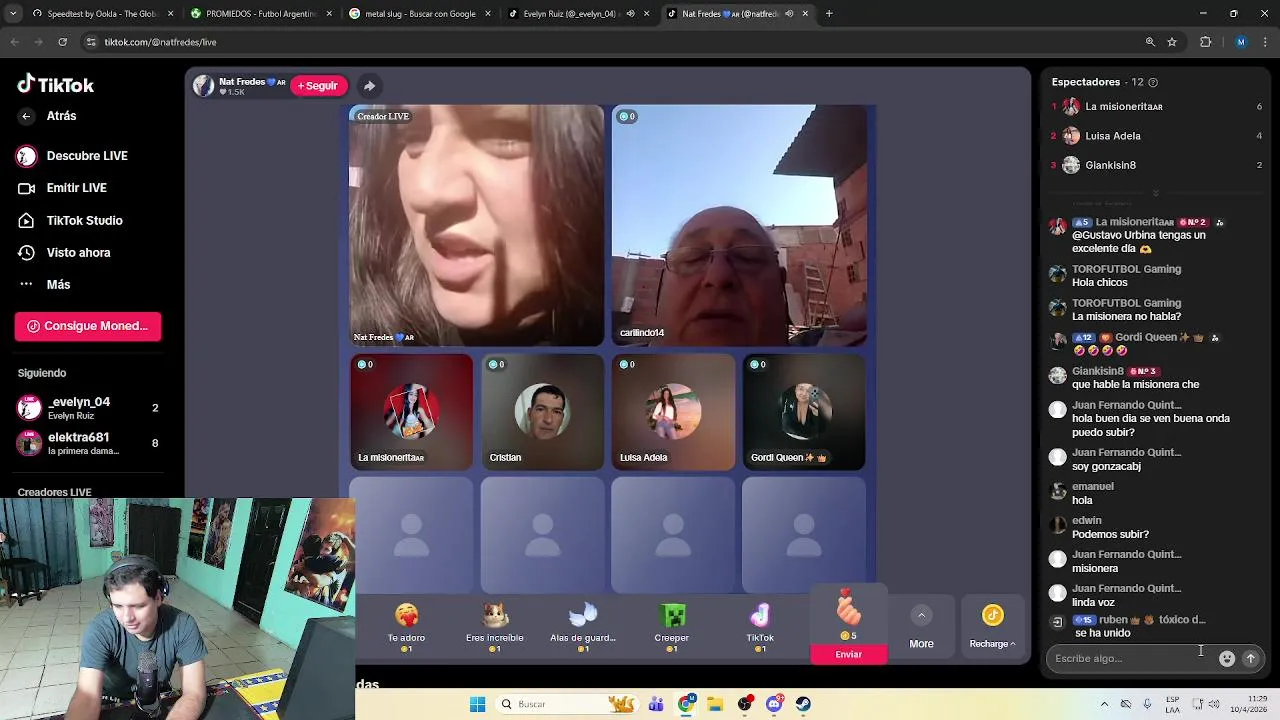Open the browser extensions puzzle icon
This screenshot has width=1280, height=720.
[x=1205, y=42]
